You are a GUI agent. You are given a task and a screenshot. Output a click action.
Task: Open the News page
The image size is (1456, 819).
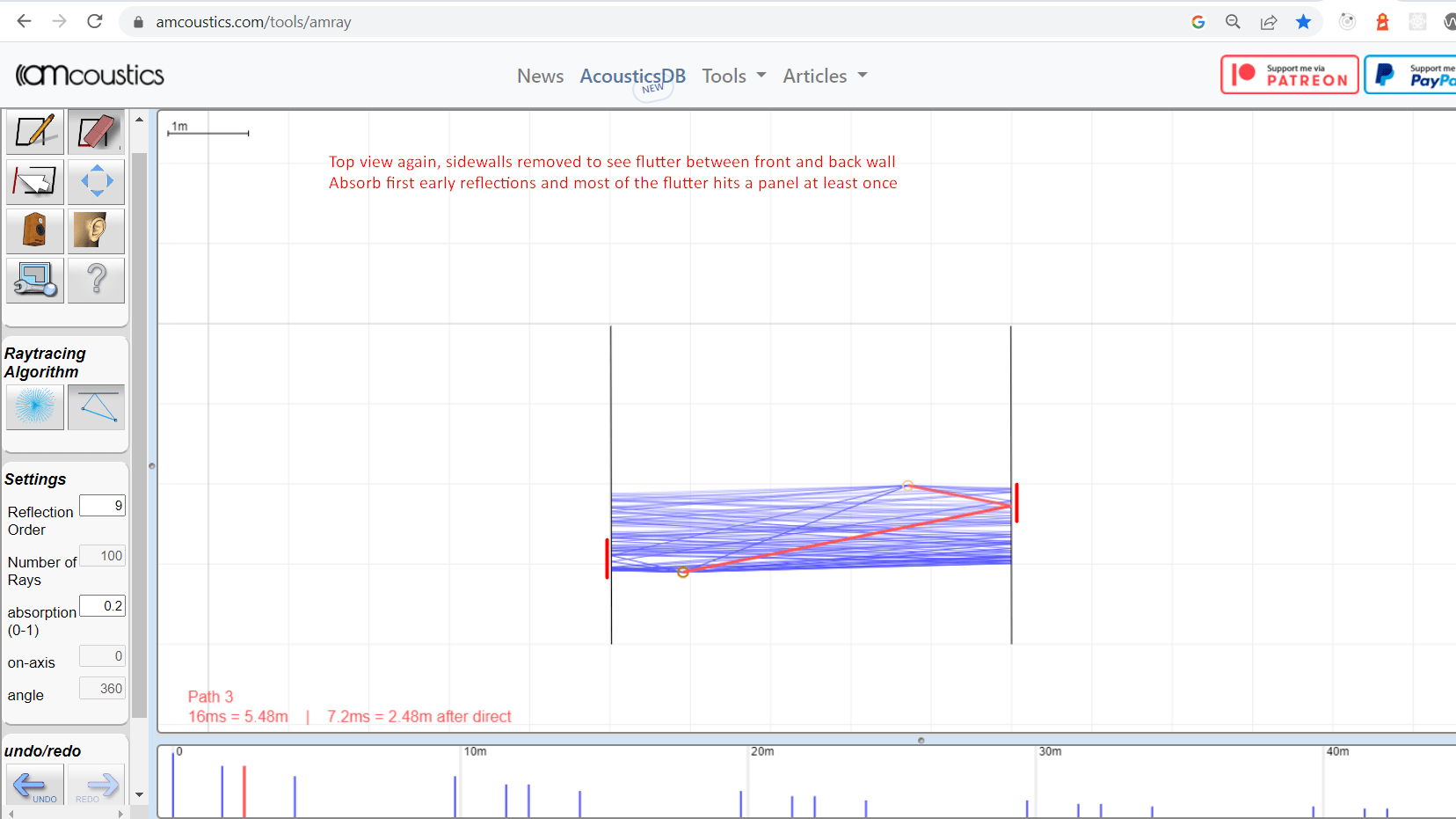pyautogui.click(x=540, y=77)
